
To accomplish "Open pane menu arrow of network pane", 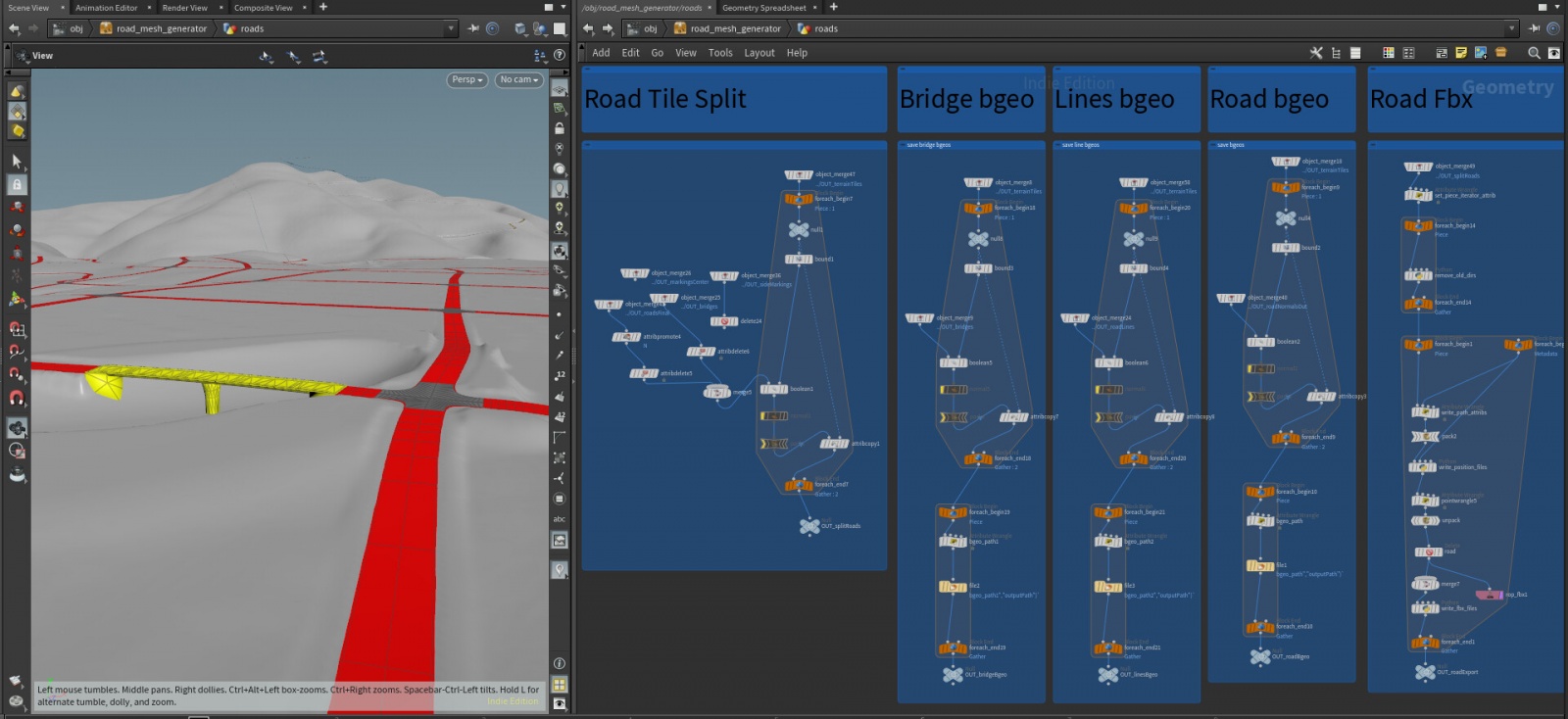I will (x=1558, y=7).
